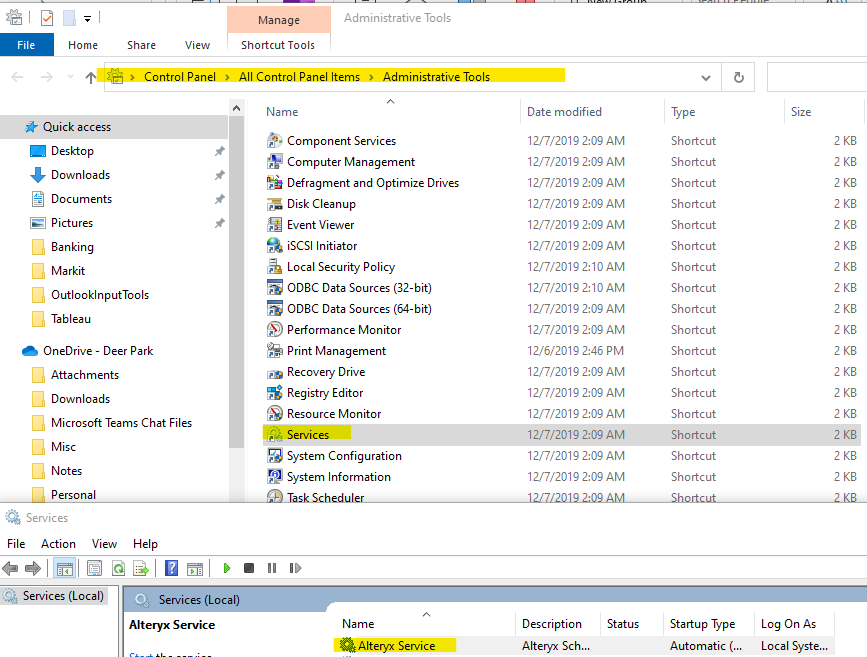
Task: Expand the address bar history dropdown
Action: tap(706, 78)
